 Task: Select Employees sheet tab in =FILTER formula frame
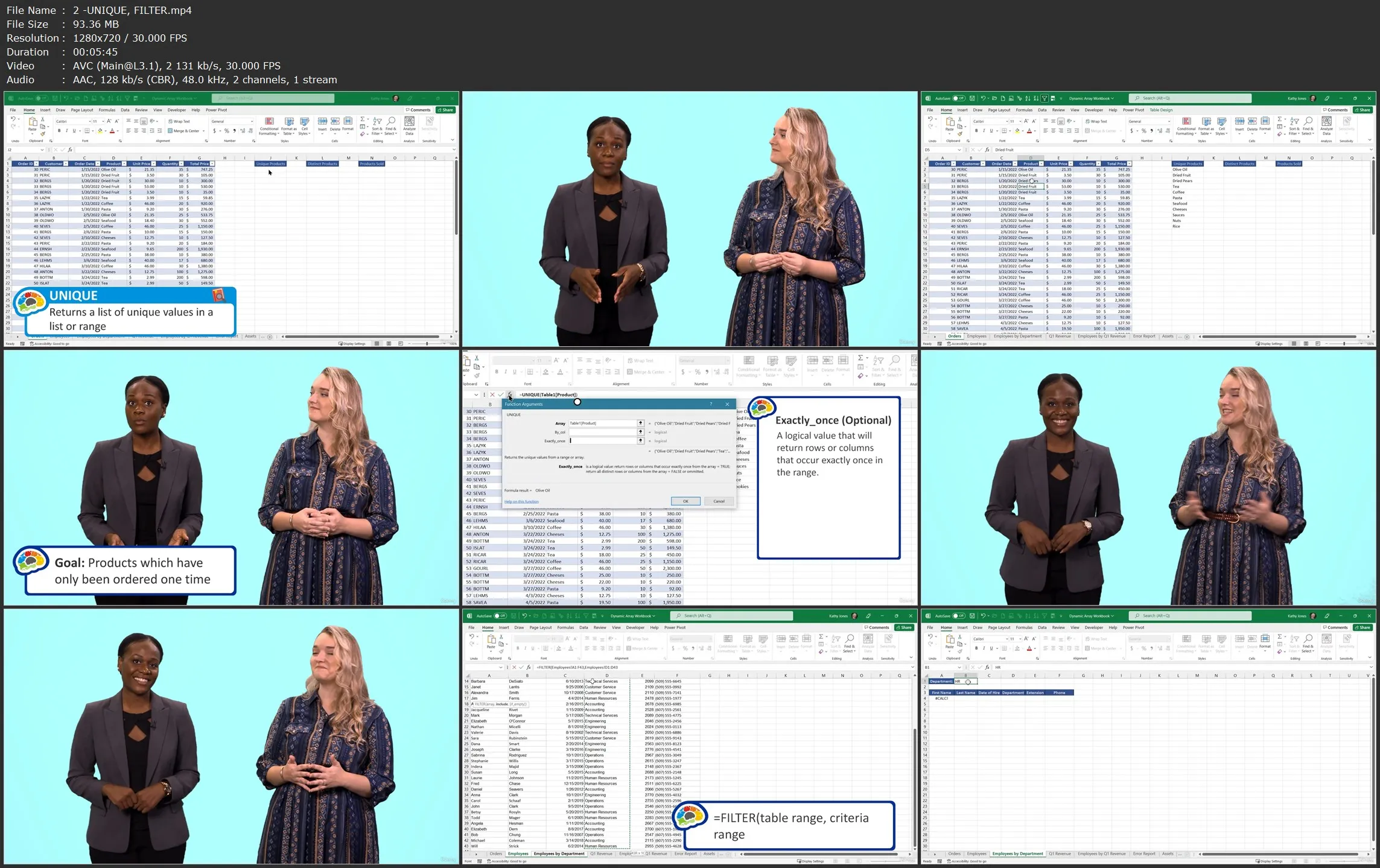[518, 854]
